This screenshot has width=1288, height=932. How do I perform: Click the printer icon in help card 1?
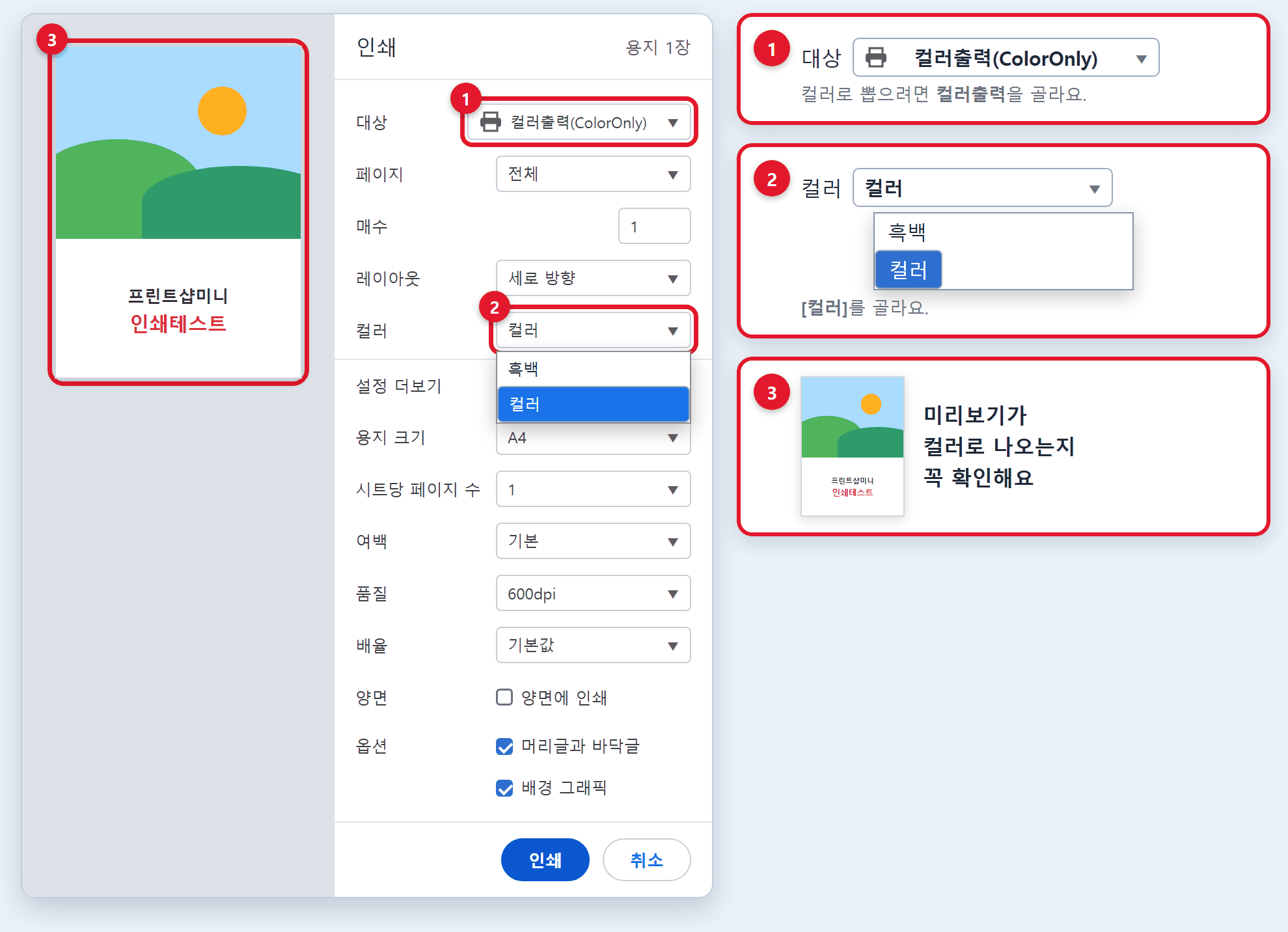click(x=876, y=57)
